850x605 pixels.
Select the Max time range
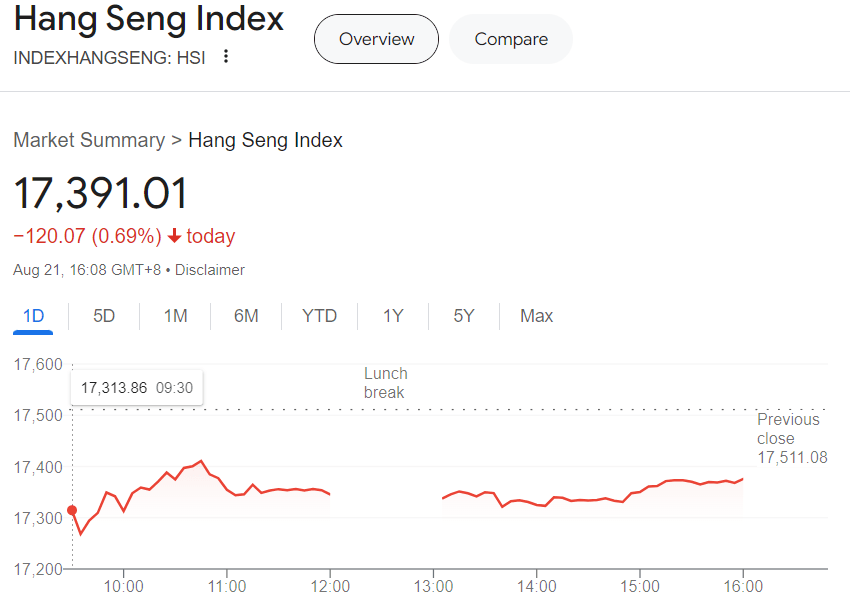tap(536, 315)
